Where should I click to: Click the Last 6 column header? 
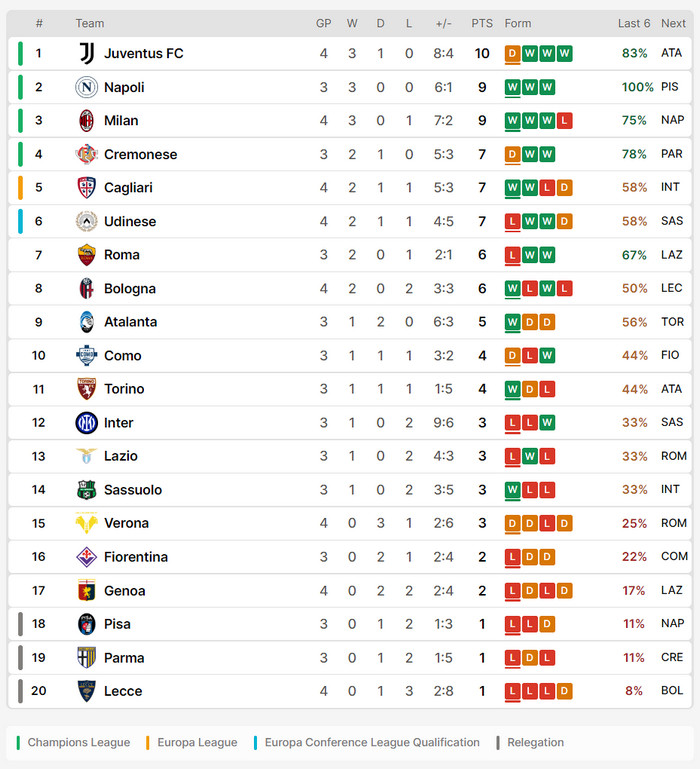(x=634, y=23)
